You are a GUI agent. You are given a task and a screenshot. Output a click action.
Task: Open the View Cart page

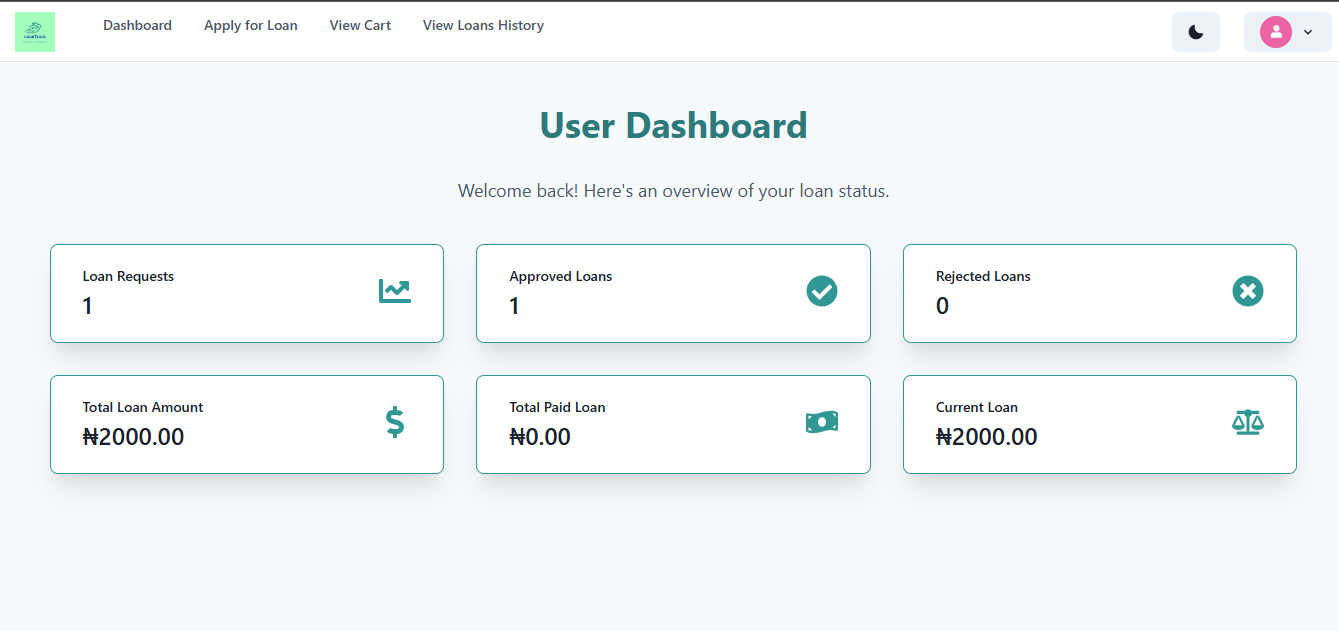tap(360, 25)
